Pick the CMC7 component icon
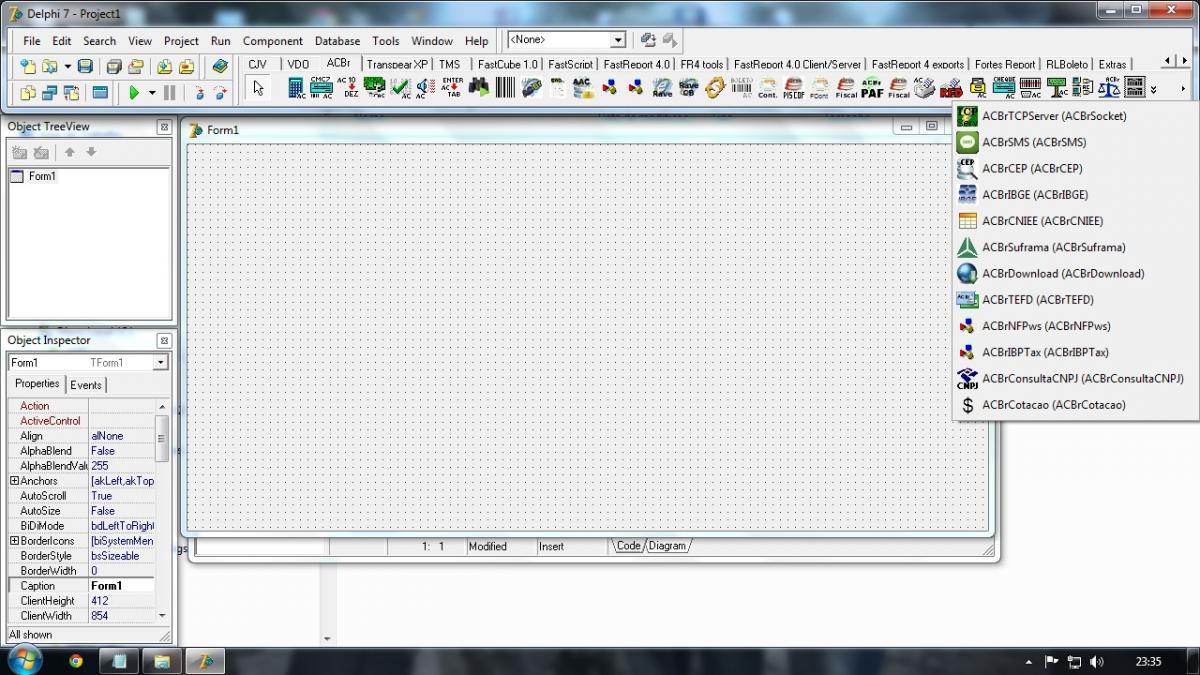 click(x=321, y=88)
